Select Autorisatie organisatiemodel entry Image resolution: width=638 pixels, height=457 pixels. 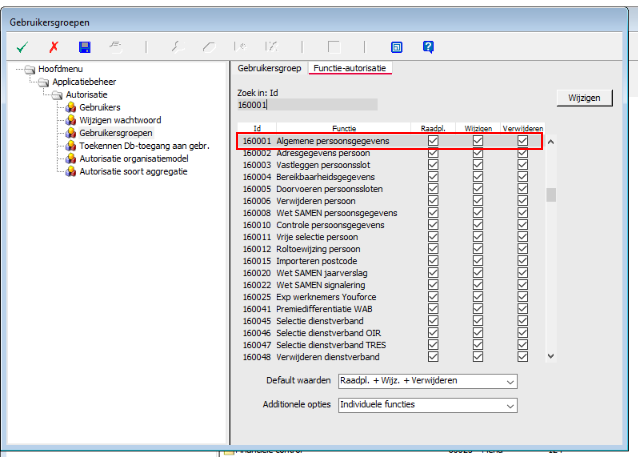tap(134, 159)
